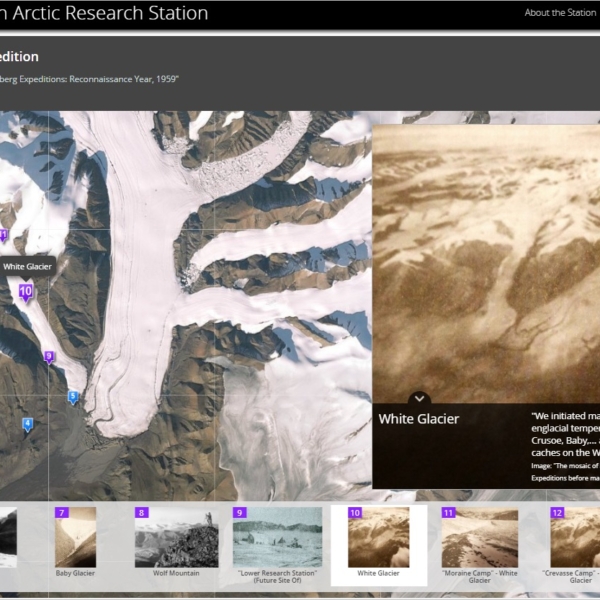This screenshot has width=600, height=600.
Task: Select map marker number 9
Action: pyautogui.click(x=48, y=356)
